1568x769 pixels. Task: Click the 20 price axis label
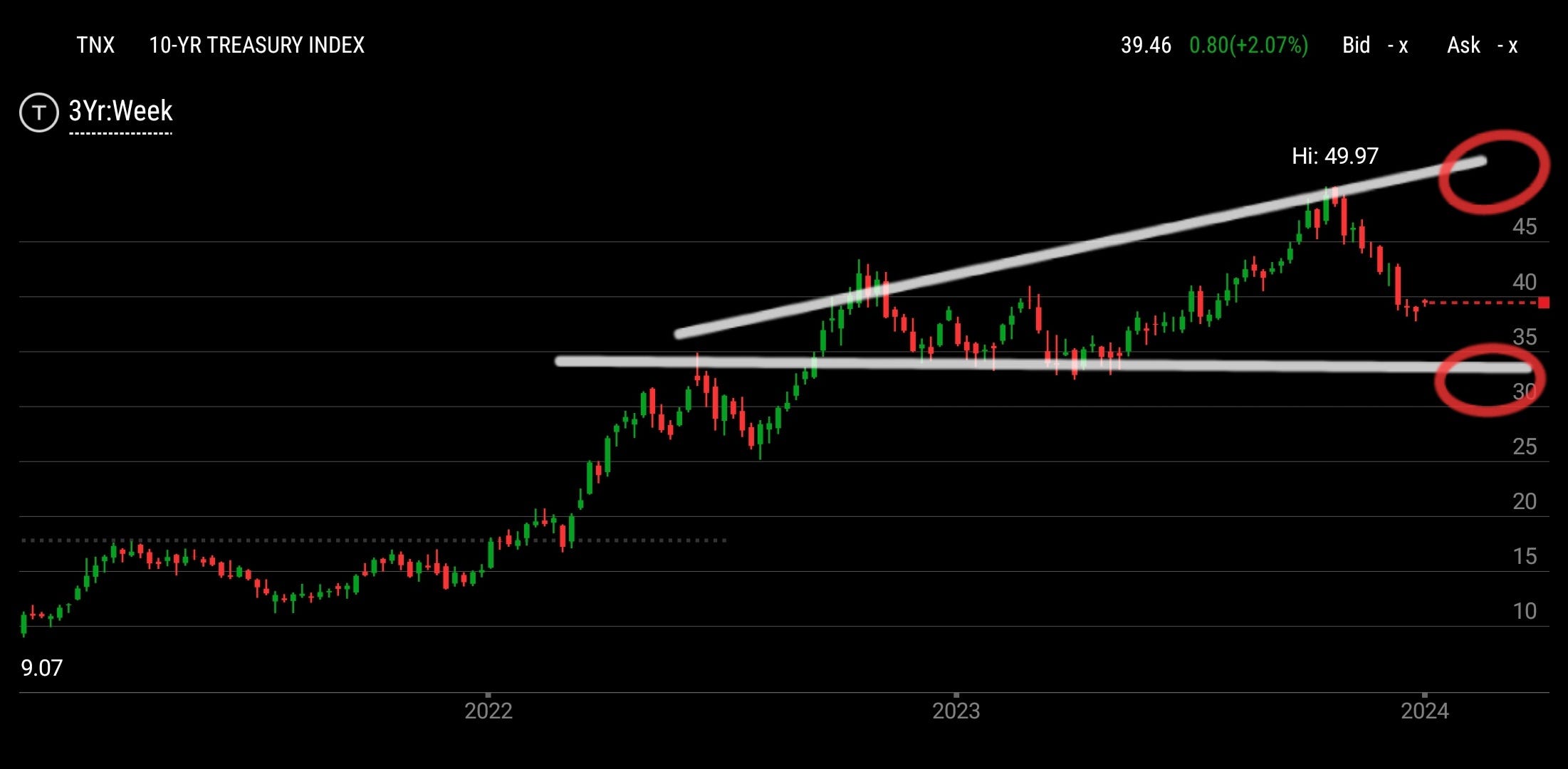(1525, 501)
